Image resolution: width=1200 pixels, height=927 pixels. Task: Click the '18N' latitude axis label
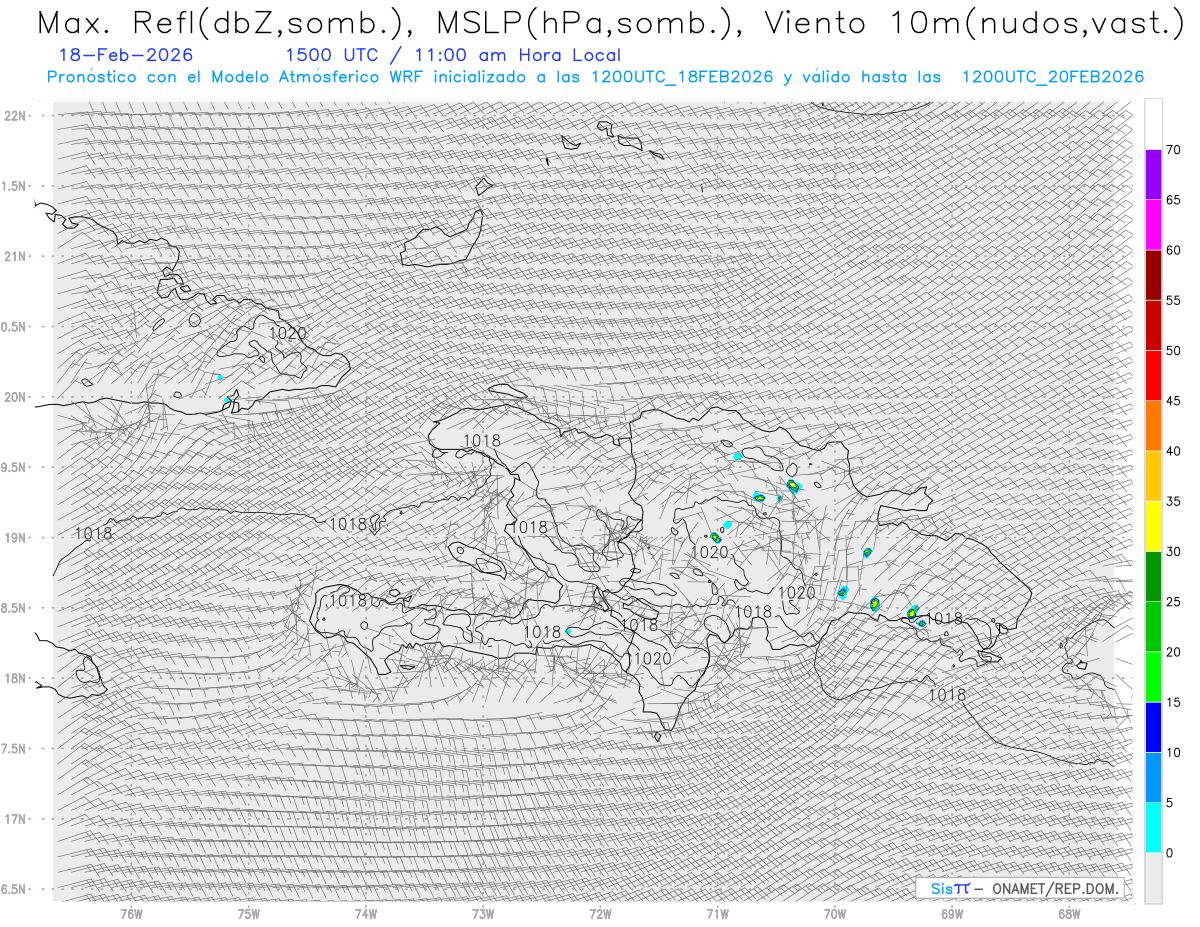coord(15,678)
